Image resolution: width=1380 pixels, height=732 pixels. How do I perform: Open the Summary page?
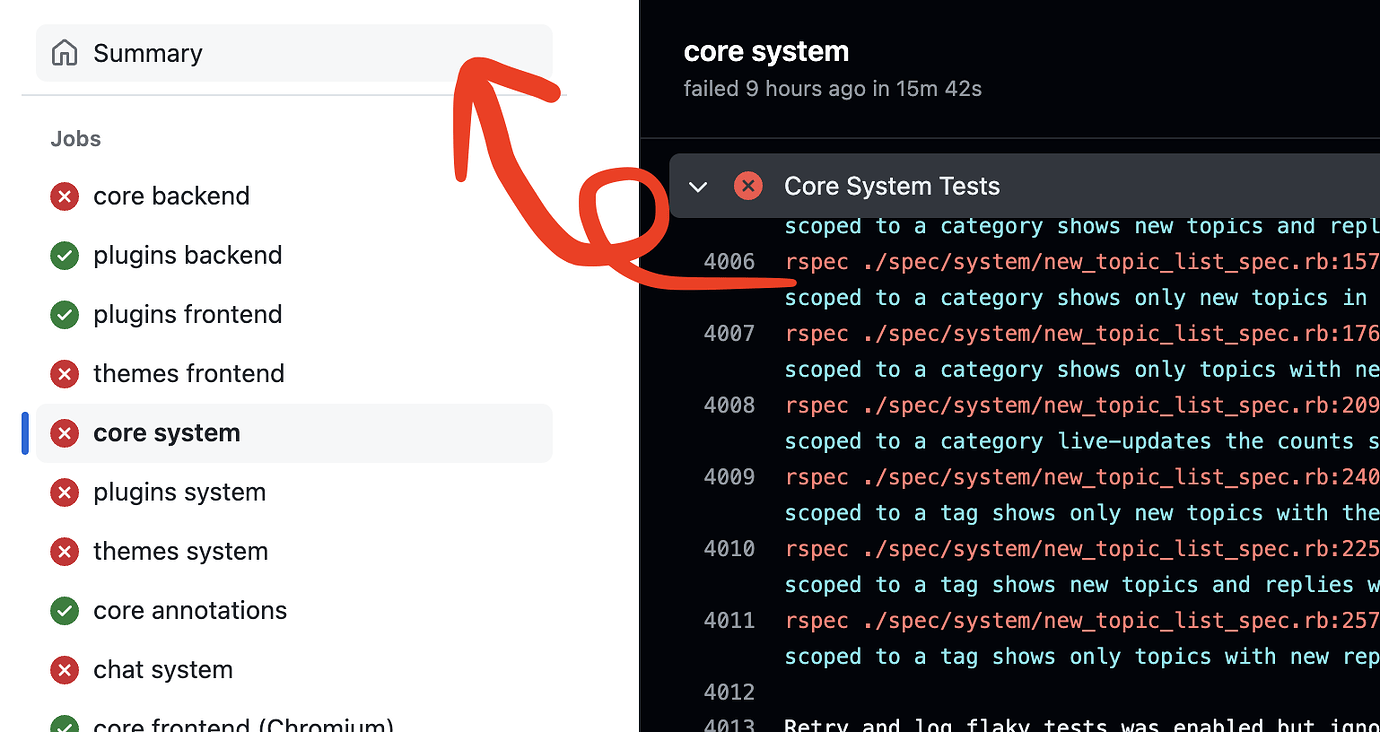294,53
